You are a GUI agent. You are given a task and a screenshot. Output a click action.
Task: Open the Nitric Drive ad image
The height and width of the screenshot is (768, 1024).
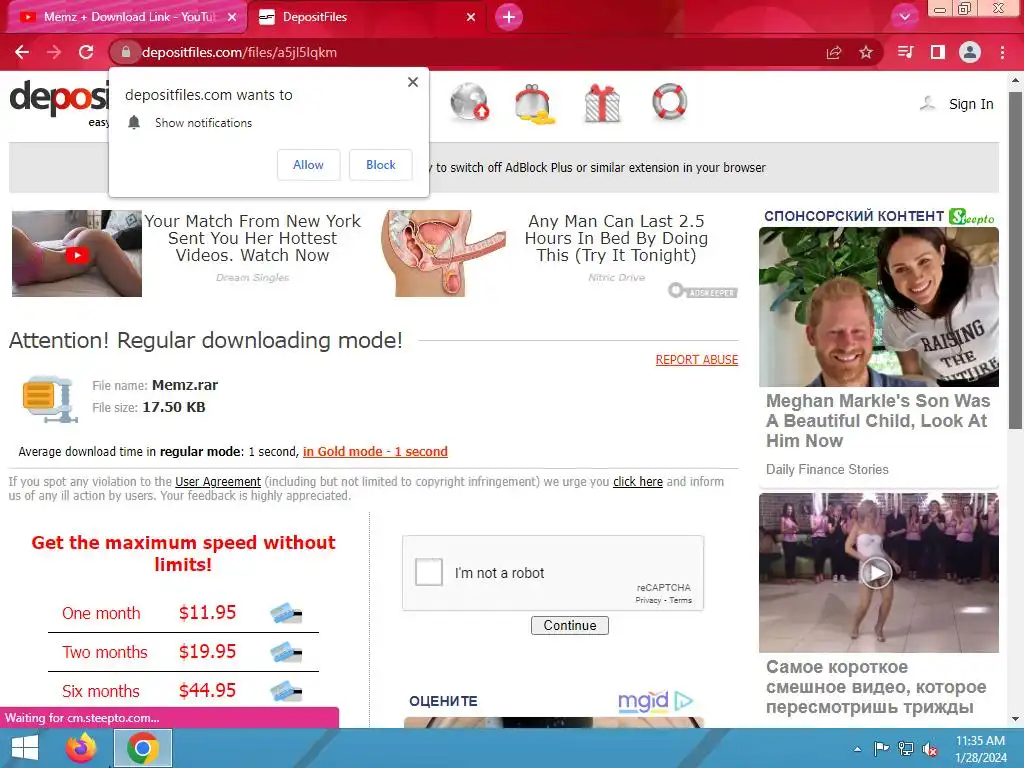point(443,253)
